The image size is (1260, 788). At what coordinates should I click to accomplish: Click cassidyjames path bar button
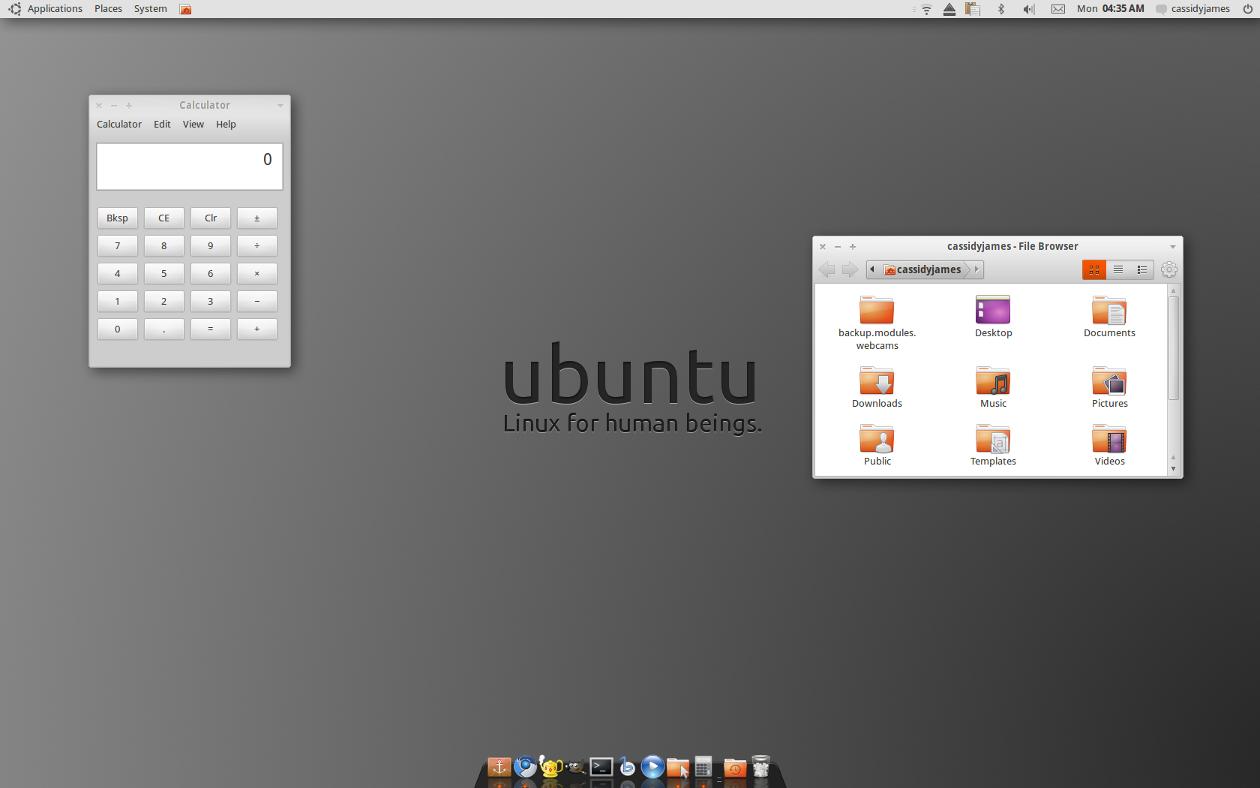coord(924,269)
